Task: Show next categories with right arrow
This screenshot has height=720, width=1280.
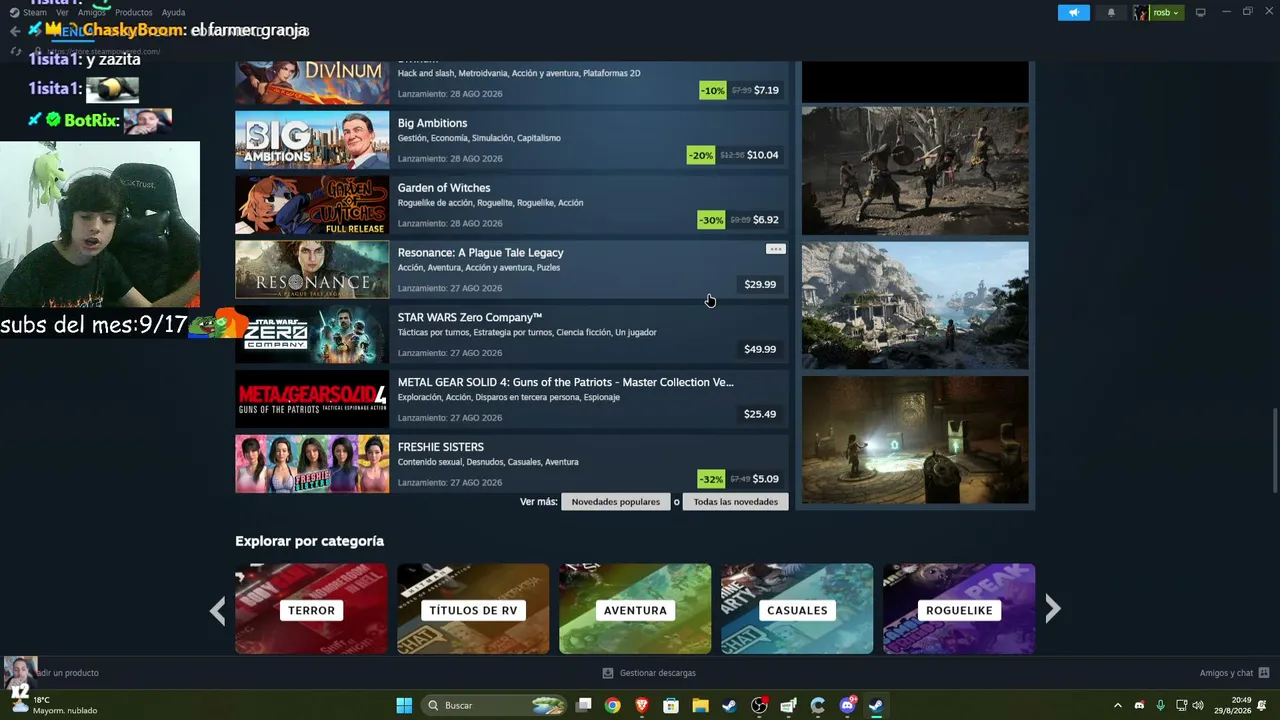Action: (x=1052, y=609)
